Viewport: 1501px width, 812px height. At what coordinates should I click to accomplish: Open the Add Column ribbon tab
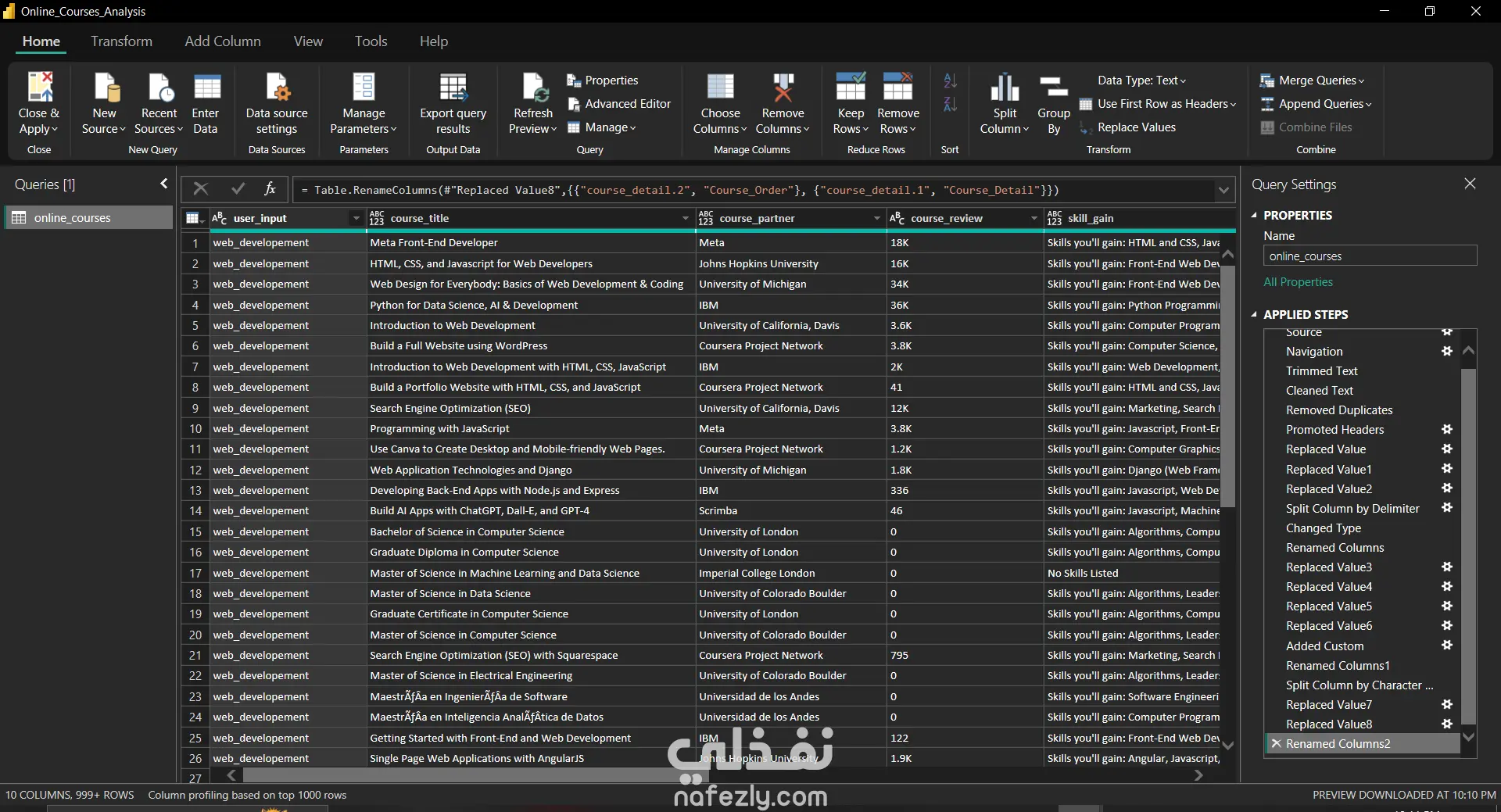[223, 41]
